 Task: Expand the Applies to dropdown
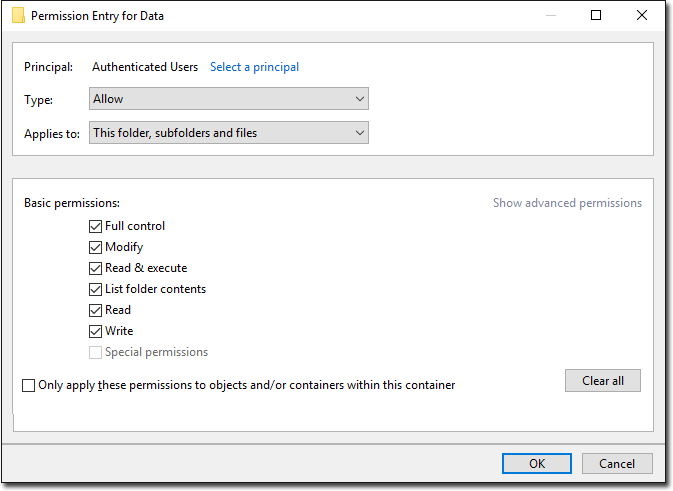pos(229,133)
